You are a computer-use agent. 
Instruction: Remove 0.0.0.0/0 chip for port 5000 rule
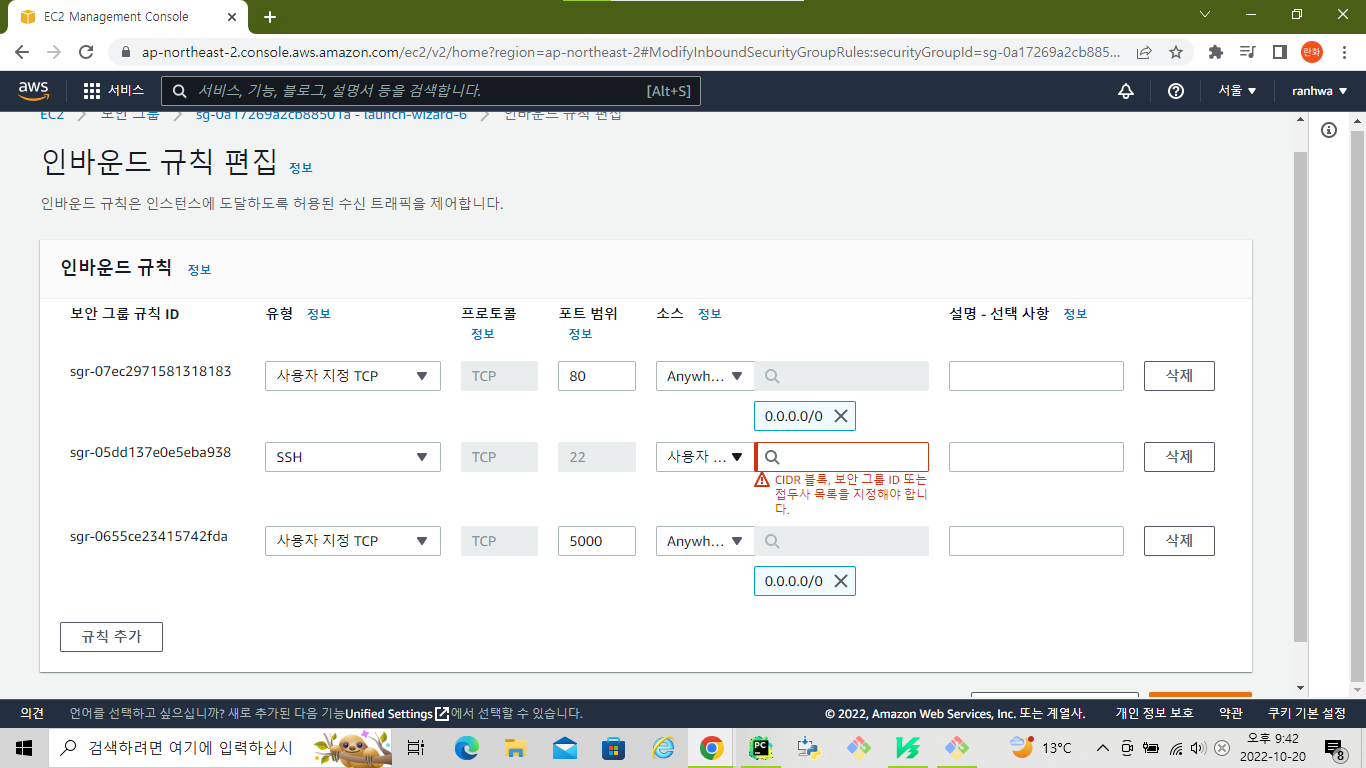[x=841, y=581]
